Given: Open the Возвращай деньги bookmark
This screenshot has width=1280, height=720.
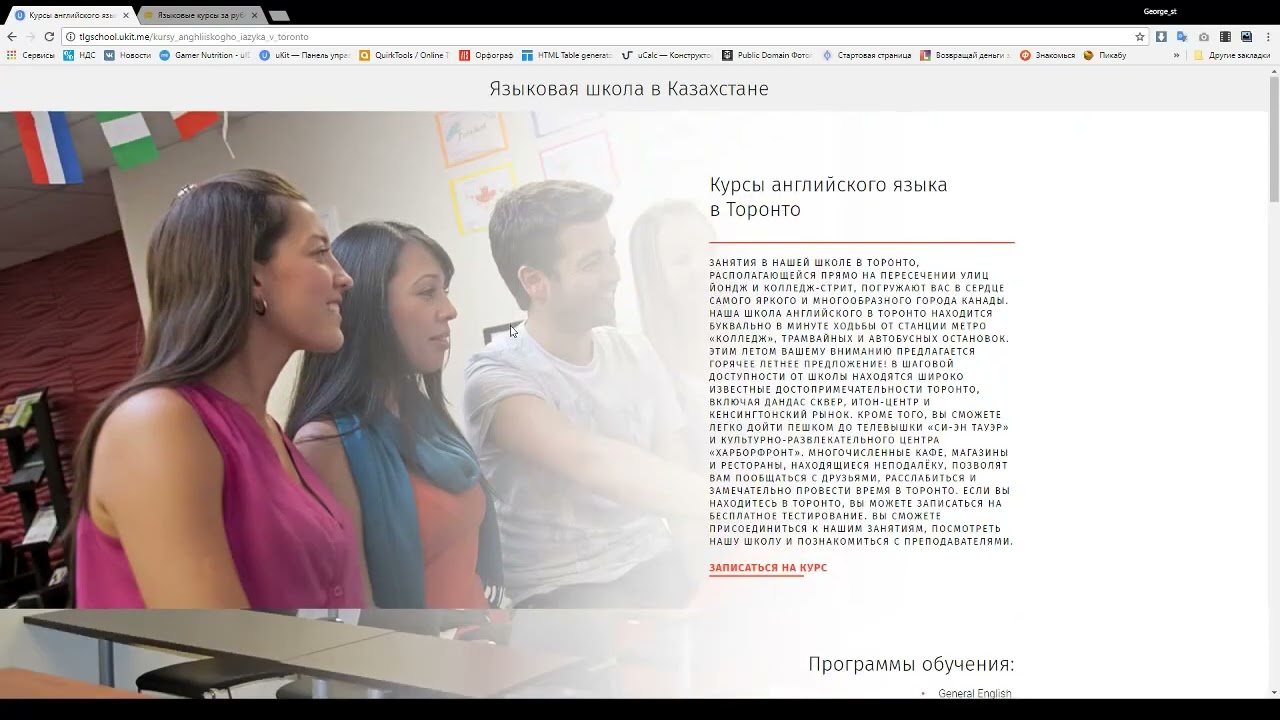Looking at the screenshot, I should pyautogui.click(x=965, y=55).
